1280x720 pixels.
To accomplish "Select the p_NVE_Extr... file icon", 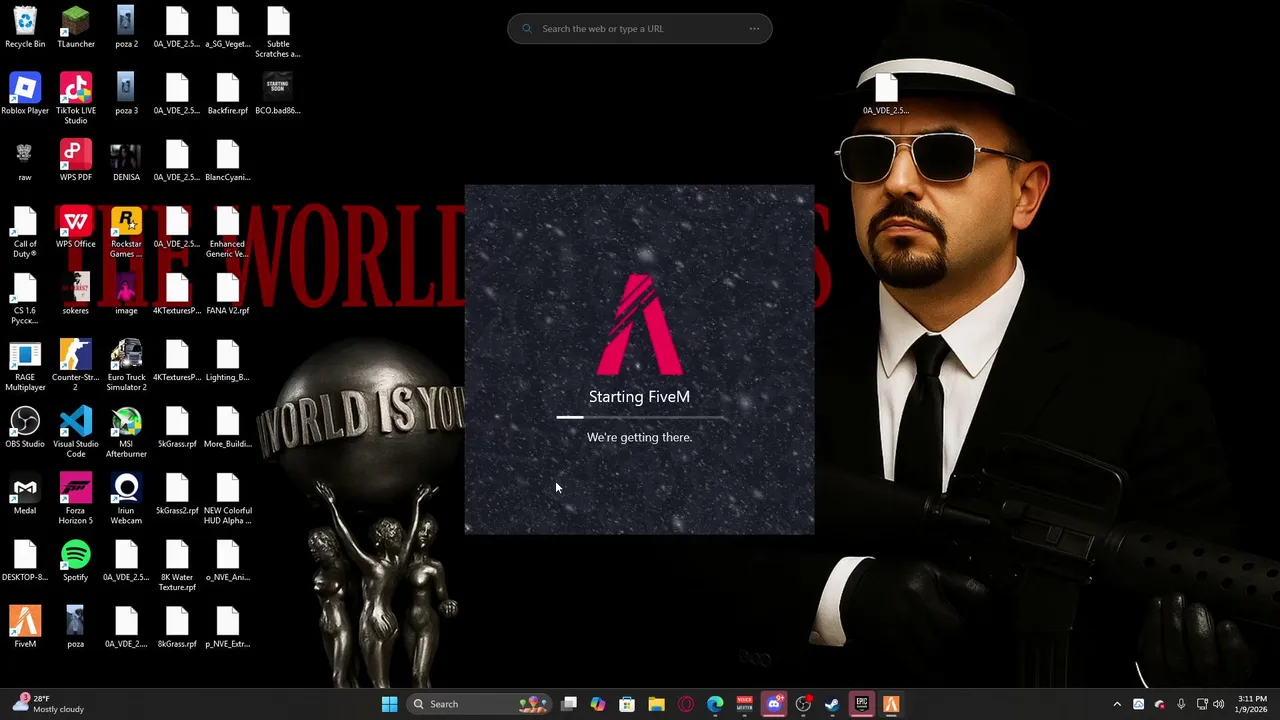I will [x=228, y=628].
